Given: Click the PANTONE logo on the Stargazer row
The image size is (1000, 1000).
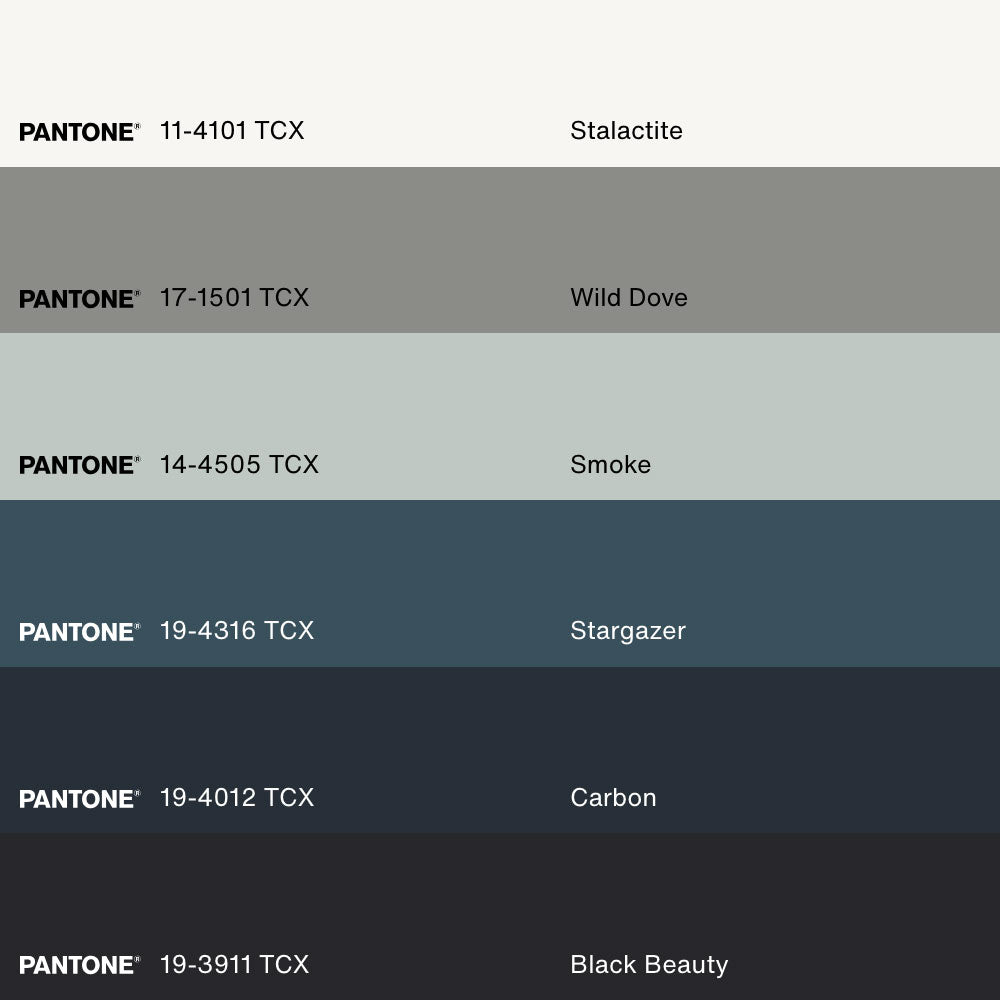Looking at the screenshot, I should (79, 632).
